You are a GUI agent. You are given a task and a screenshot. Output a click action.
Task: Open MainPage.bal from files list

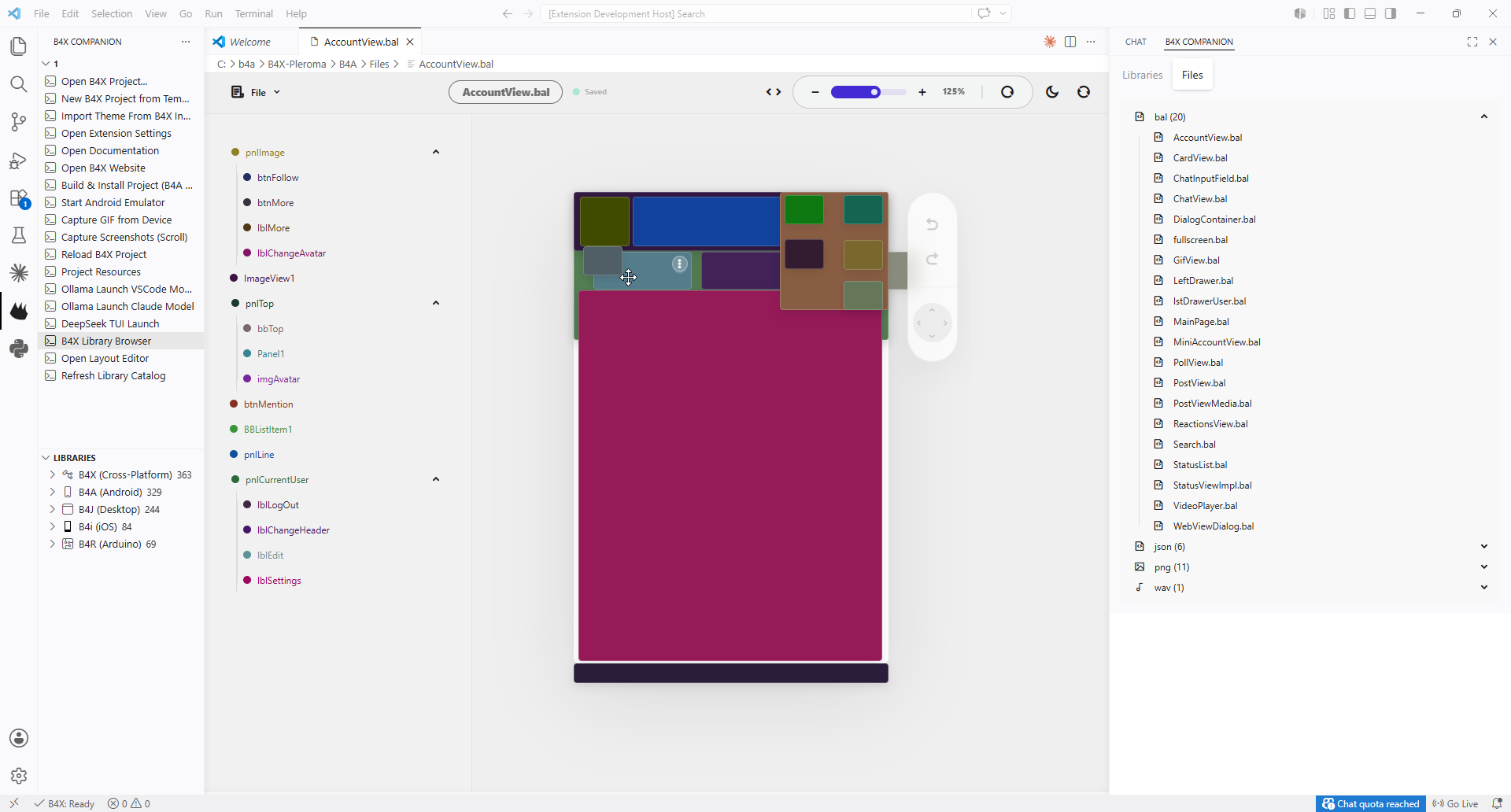click(1201, 321)
